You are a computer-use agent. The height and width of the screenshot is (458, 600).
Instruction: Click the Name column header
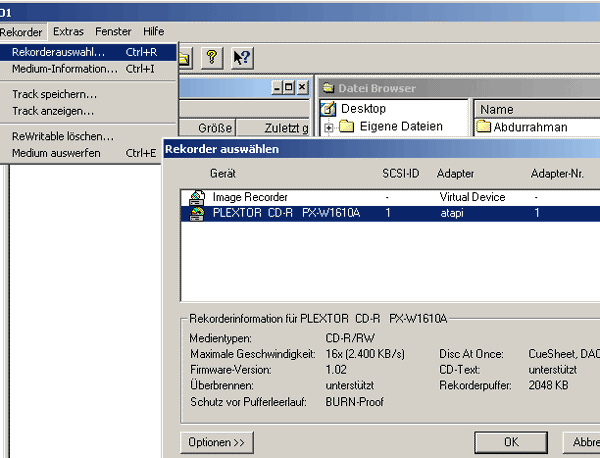tap(536, 110)
